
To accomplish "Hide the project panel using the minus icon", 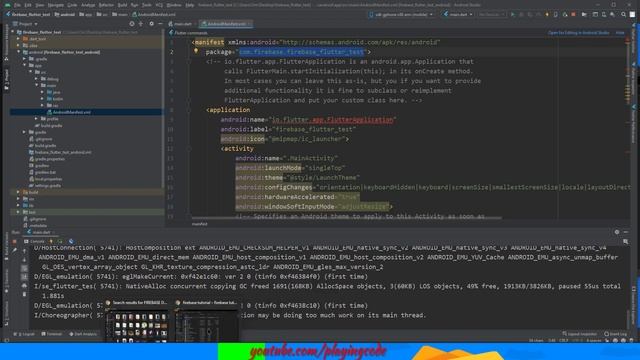I will (160, 24).
